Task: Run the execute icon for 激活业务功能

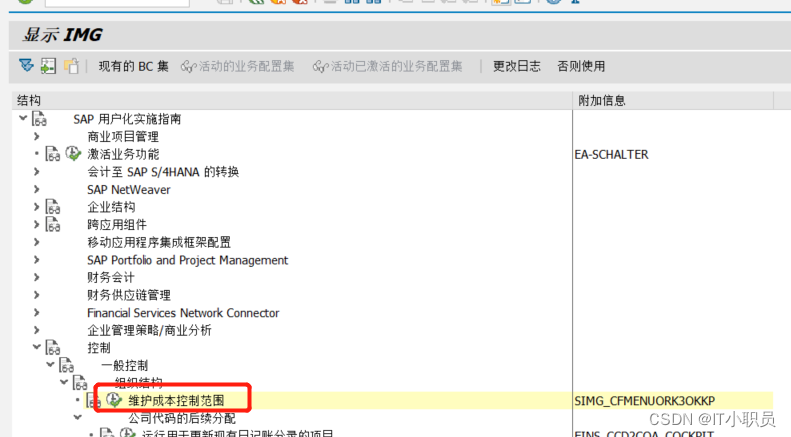Action: coord(73,153)
